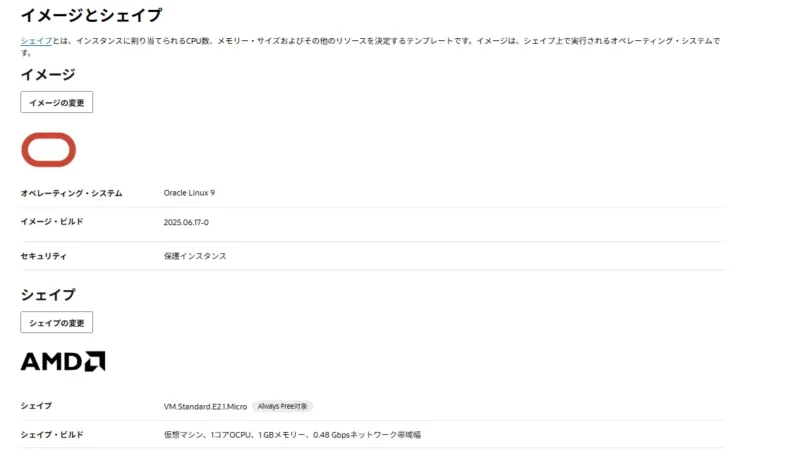Image resolution: width=800 pixels, height=456 pixels.
Task: Click the セキュリティ label
Action: pos(43,256)
